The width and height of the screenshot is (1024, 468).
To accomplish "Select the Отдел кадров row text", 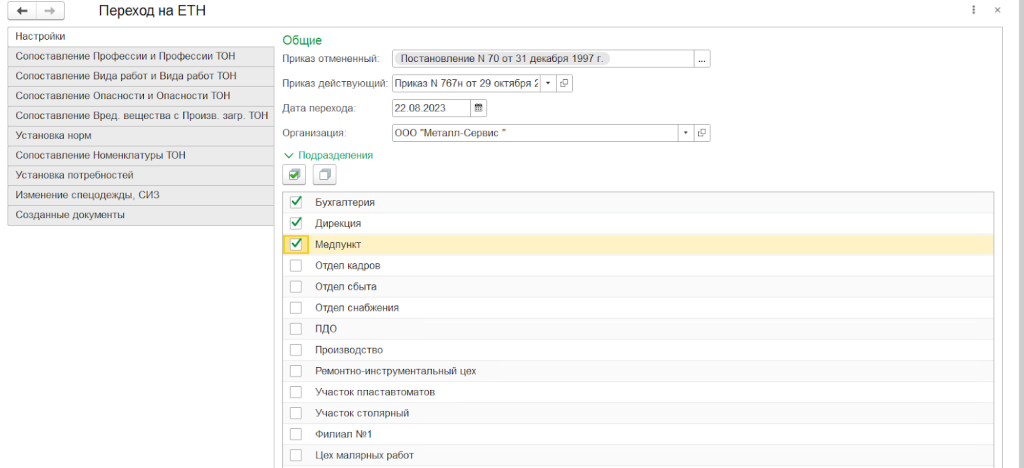I will (x=347, y=266).
